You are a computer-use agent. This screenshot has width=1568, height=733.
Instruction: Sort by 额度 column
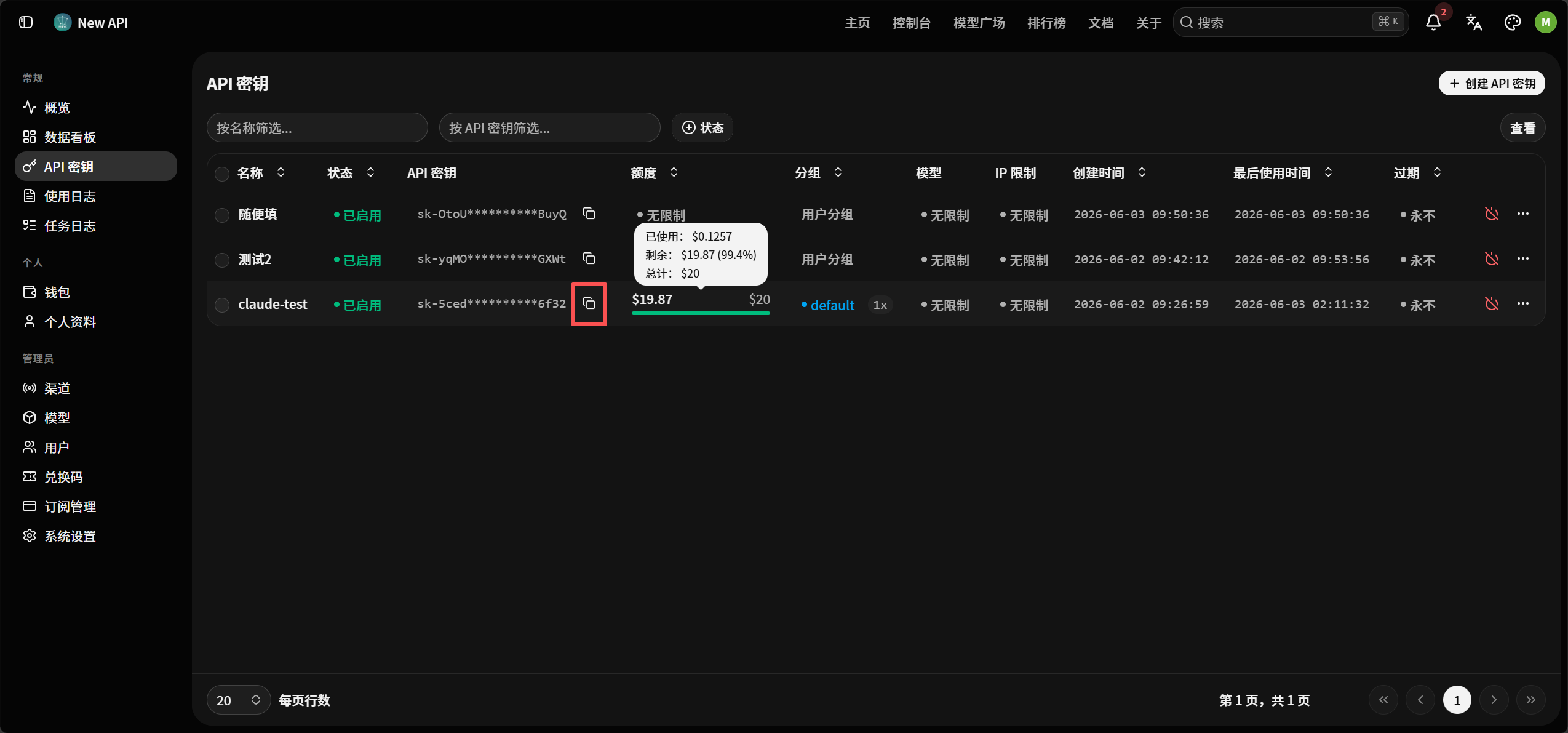pos(655,173)
